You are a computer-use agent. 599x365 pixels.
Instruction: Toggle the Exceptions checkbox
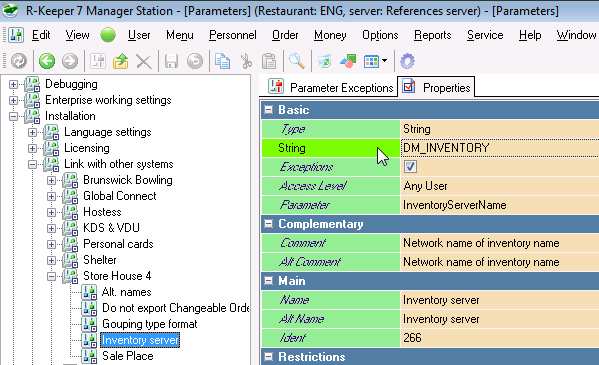pyautogui.click(x=410, y=167)
